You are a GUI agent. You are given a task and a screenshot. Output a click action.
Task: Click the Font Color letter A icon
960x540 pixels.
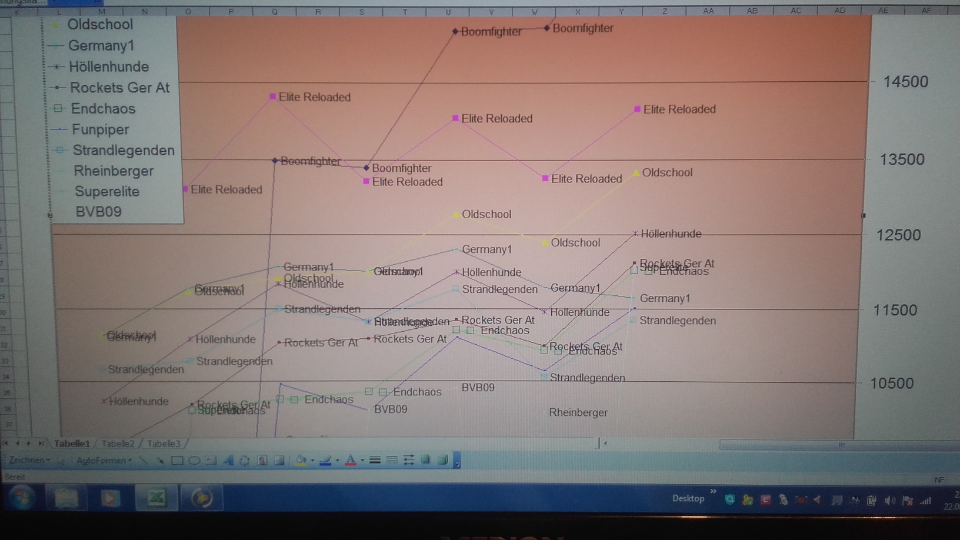click(349, 461)
